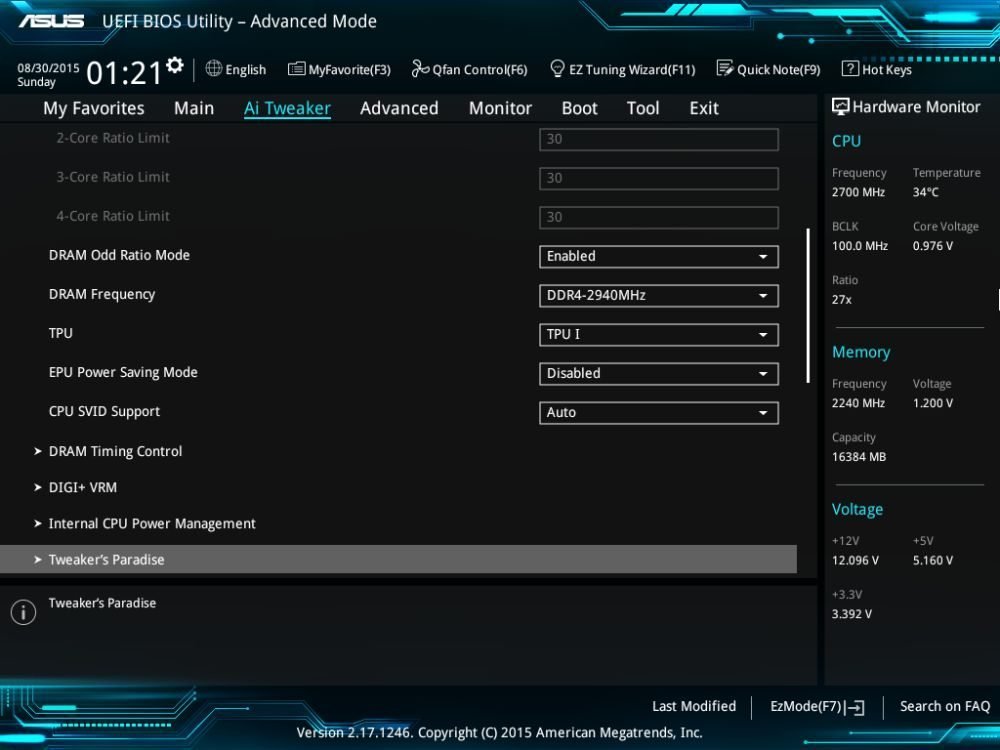Click the Version 2.17.1246 copyright text
The width and height of the screenshot is (1000, 750).
(x=499, y=733)
